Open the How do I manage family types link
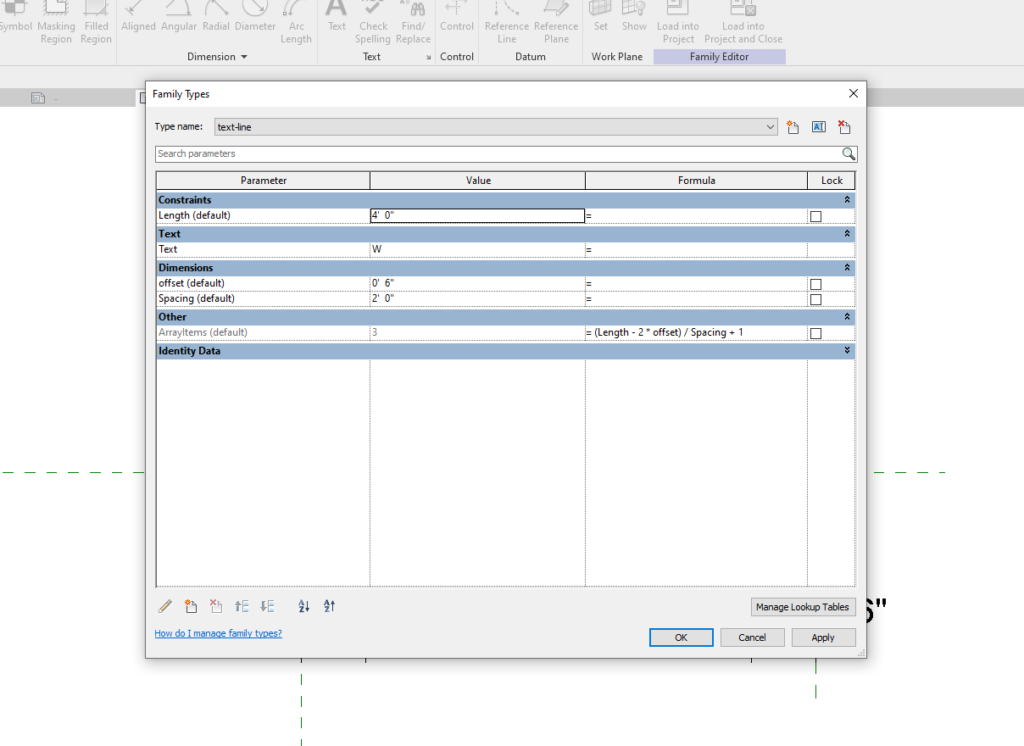Viewport: 1024px width, 746px height. click(218, 634)
